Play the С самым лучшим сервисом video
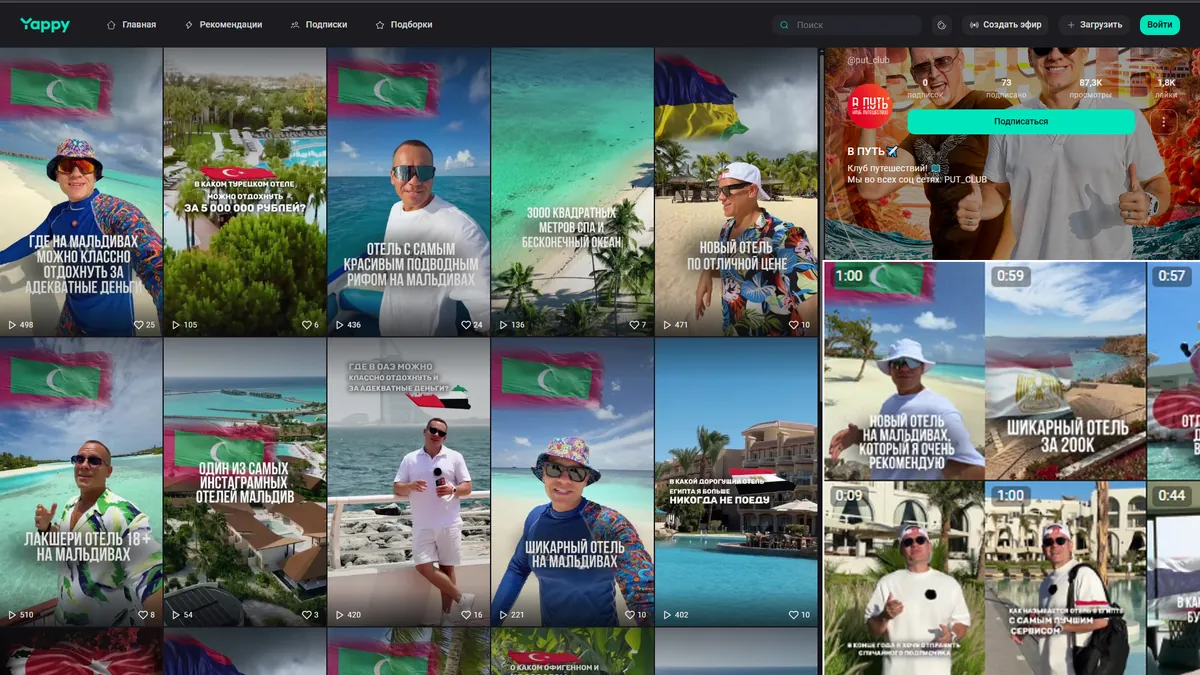This screenshot has width=1200, height=675. coord(1065,578)
